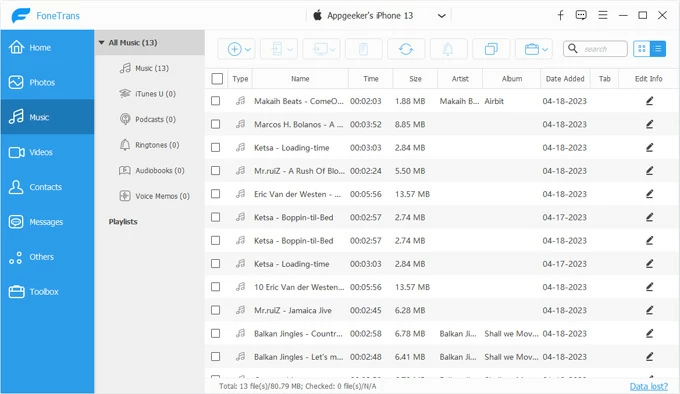Expand the add music plus dropdown

pos(236,49)
